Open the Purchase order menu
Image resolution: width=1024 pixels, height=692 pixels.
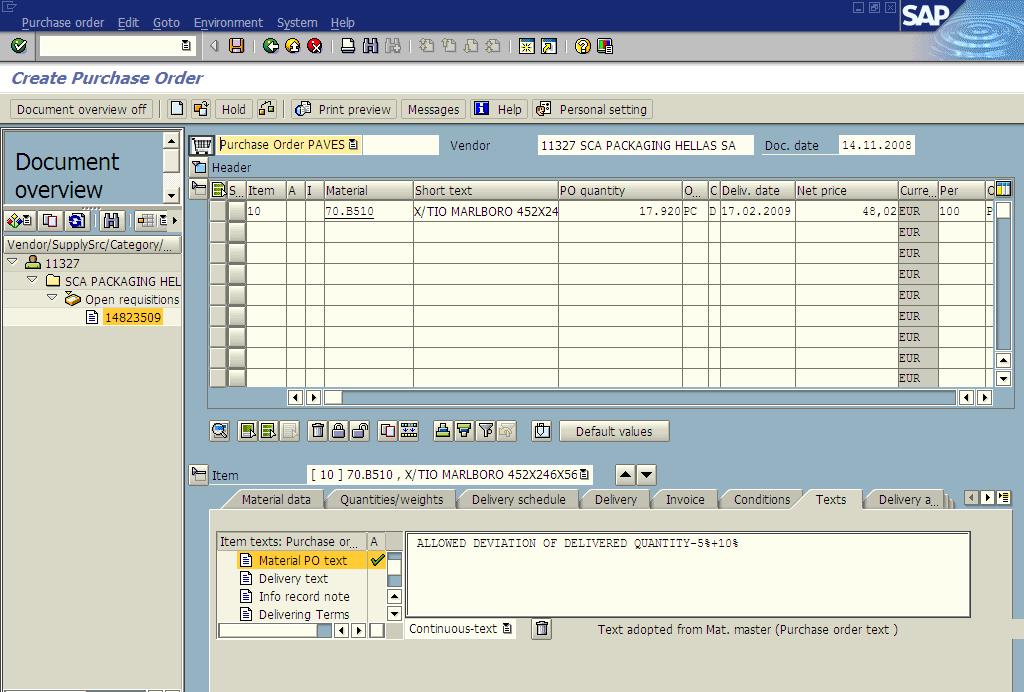tap(63, 23)
